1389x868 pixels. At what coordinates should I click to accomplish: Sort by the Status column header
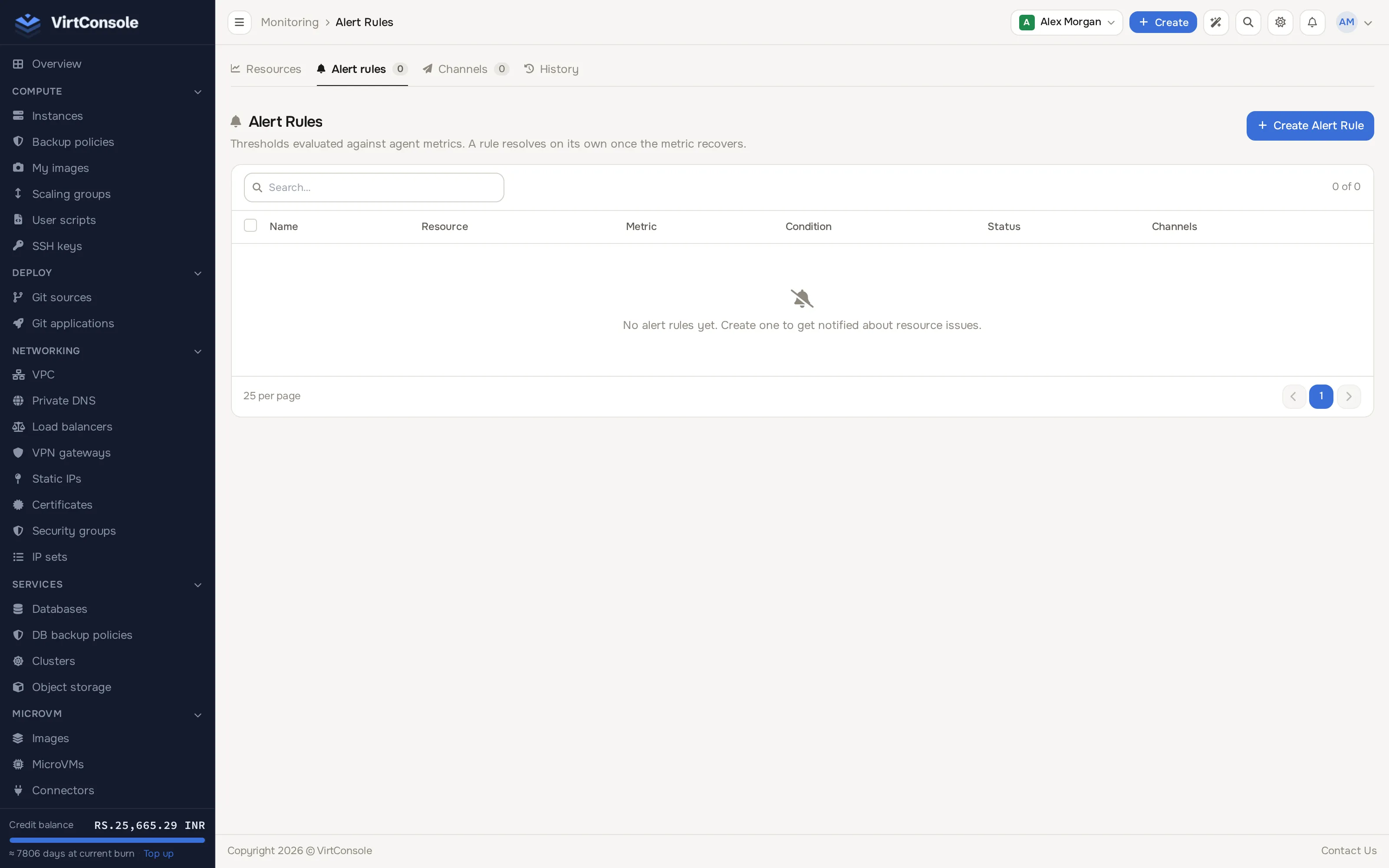(1004, 226)
